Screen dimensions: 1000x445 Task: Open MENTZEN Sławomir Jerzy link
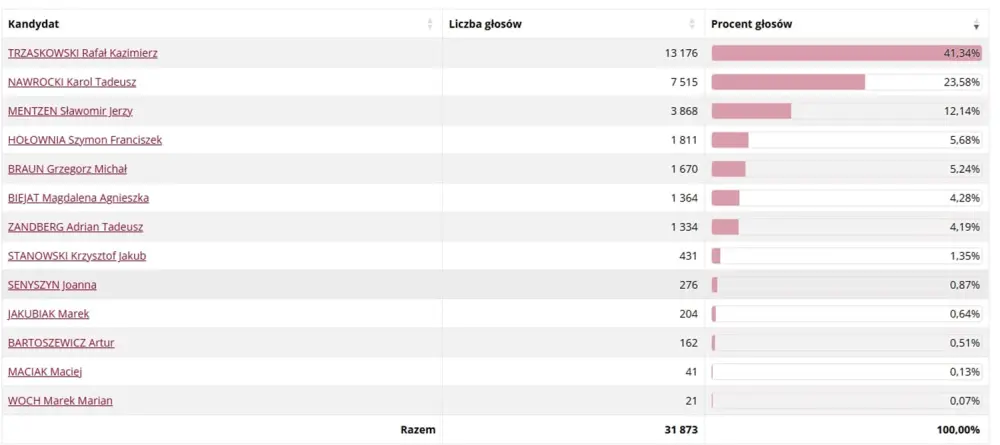click(70, 111)
